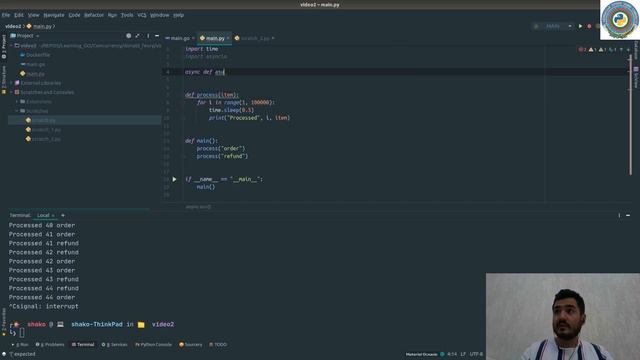Open the Navigate menu
Viewport: 640px width, 360px height.
54,15
